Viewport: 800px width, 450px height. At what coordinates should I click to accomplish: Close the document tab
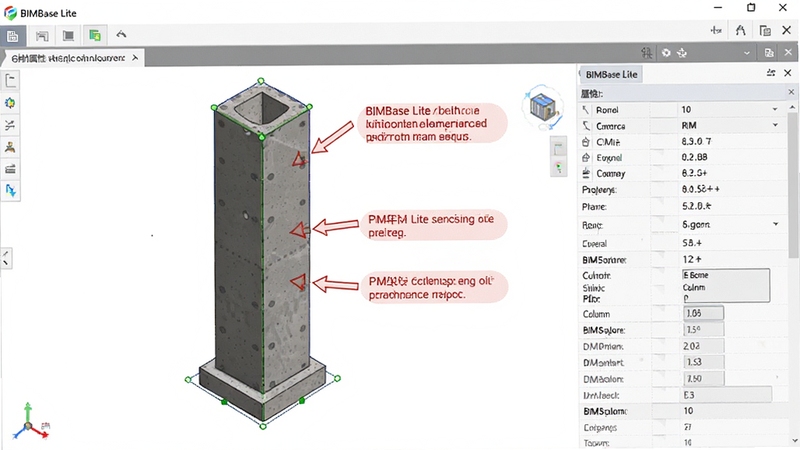tap(135, 58)
